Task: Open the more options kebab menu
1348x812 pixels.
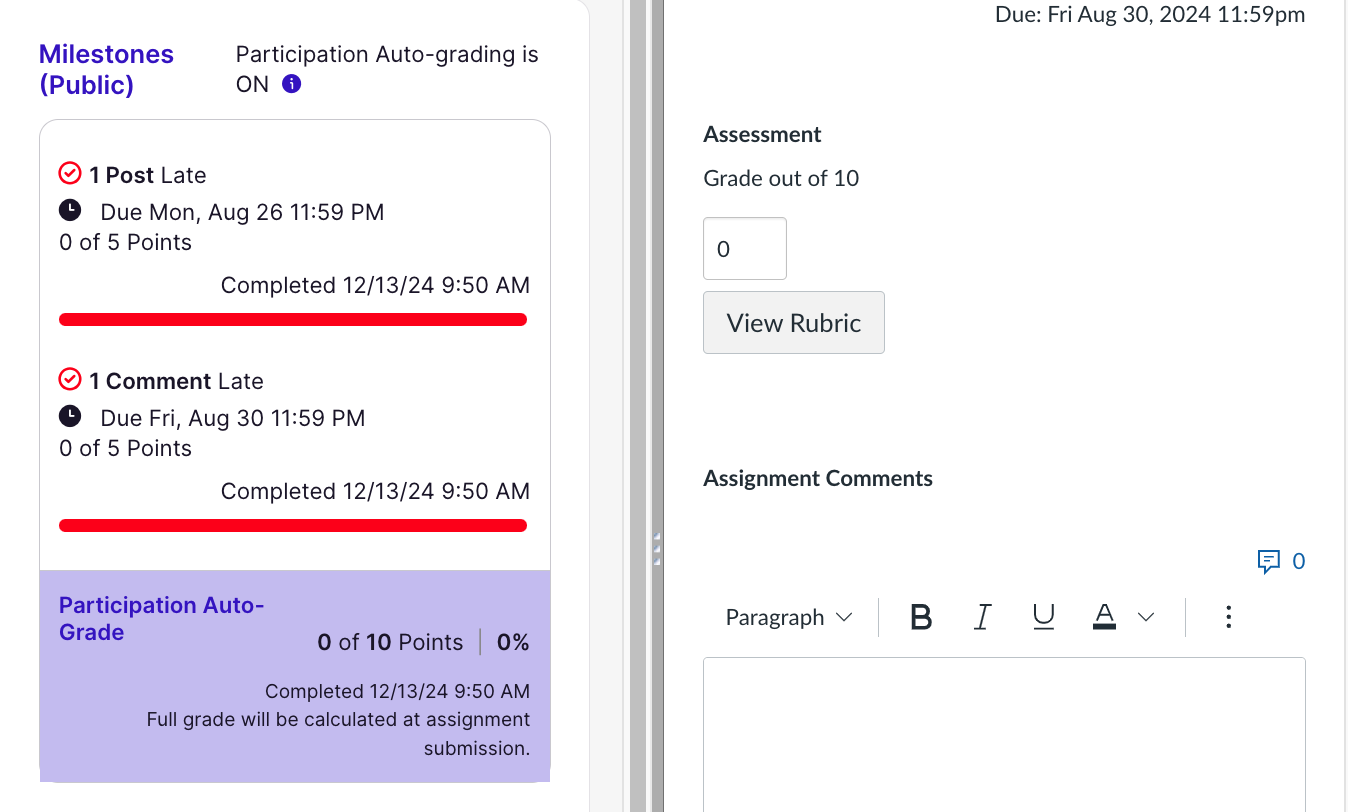Action: pyautogui.click(x=1228, y=618)
